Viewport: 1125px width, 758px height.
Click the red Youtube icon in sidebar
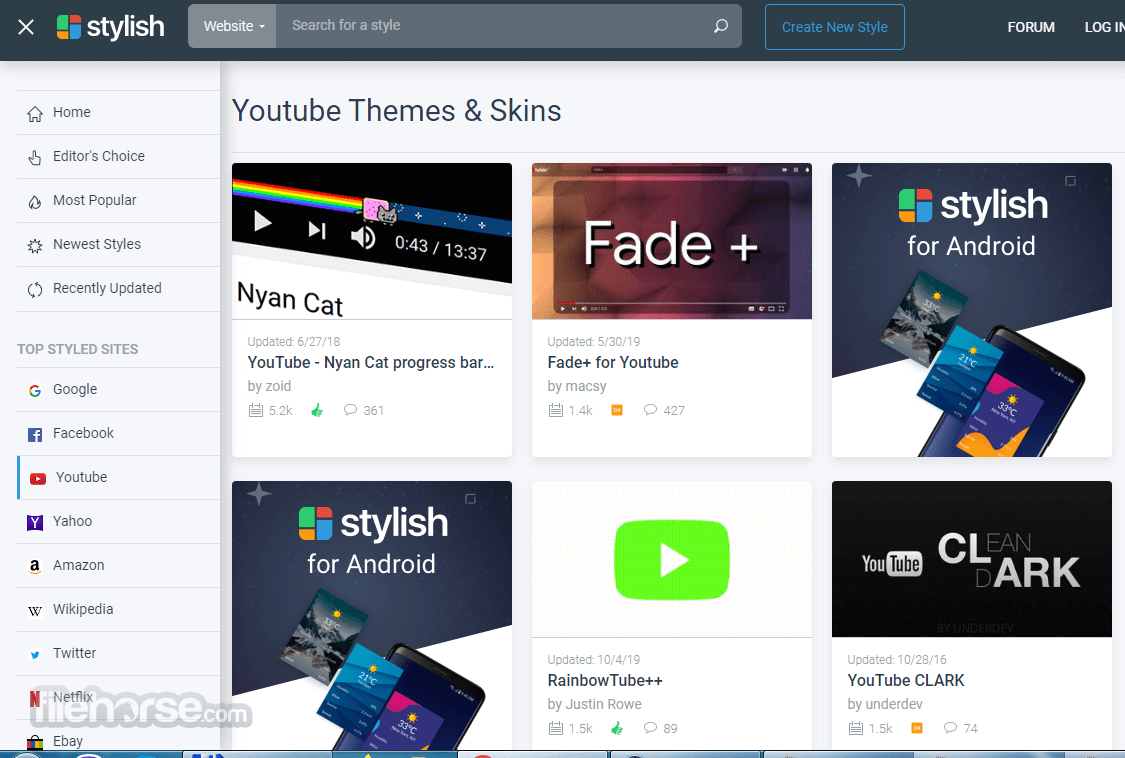coord(38,479)
